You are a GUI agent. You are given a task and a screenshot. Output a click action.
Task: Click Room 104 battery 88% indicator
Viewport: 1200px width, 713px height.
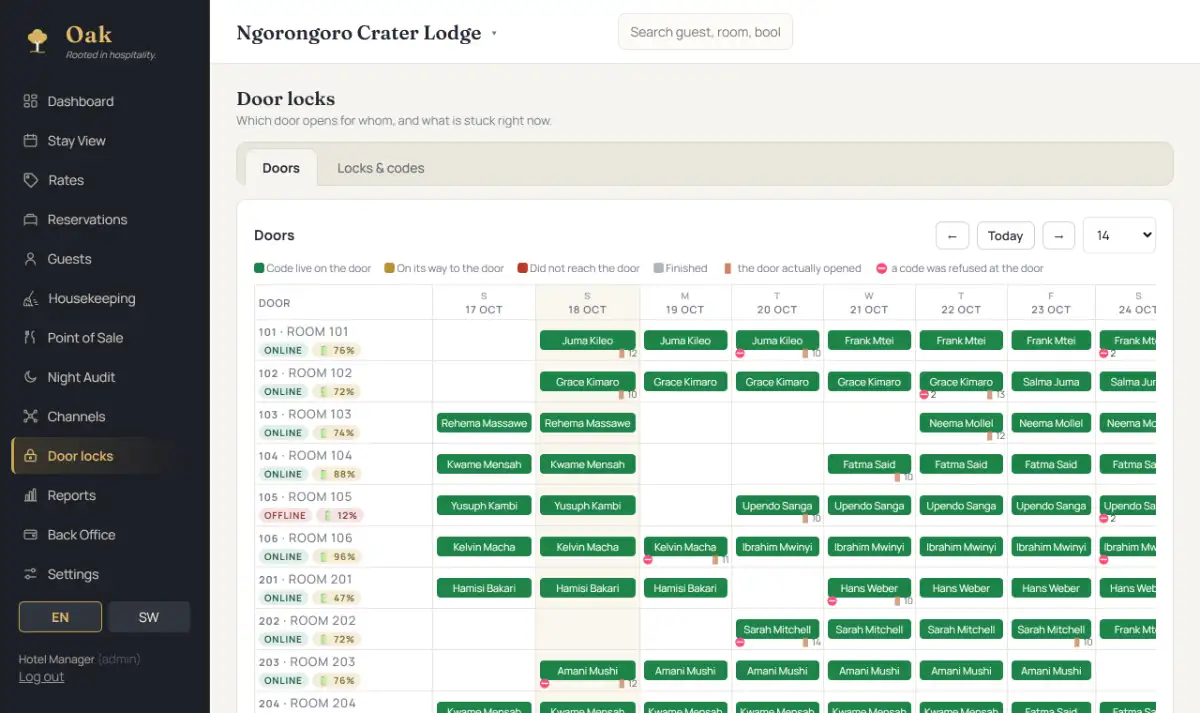[337, 474]
